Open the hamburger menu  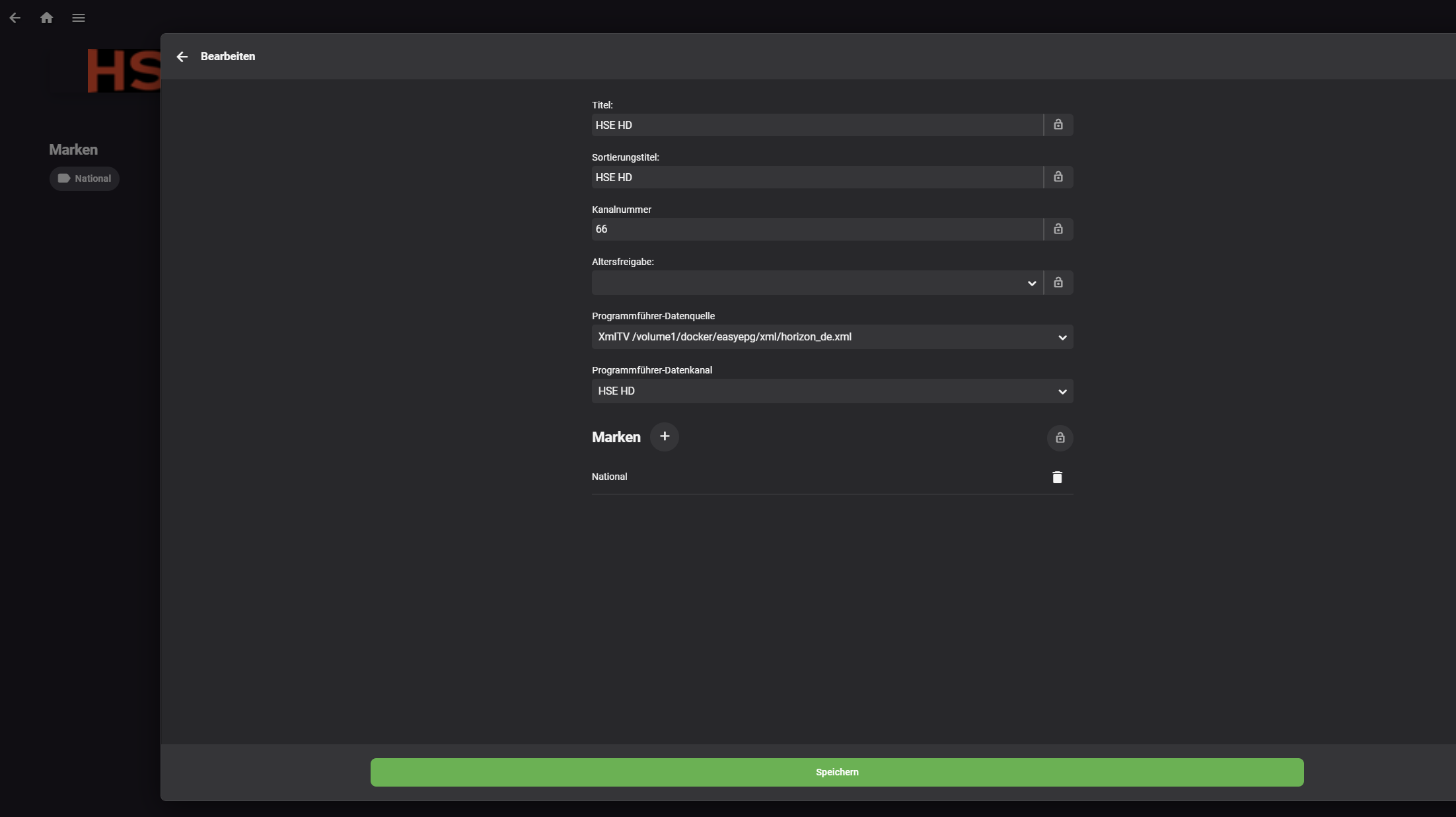click(79, 18)
